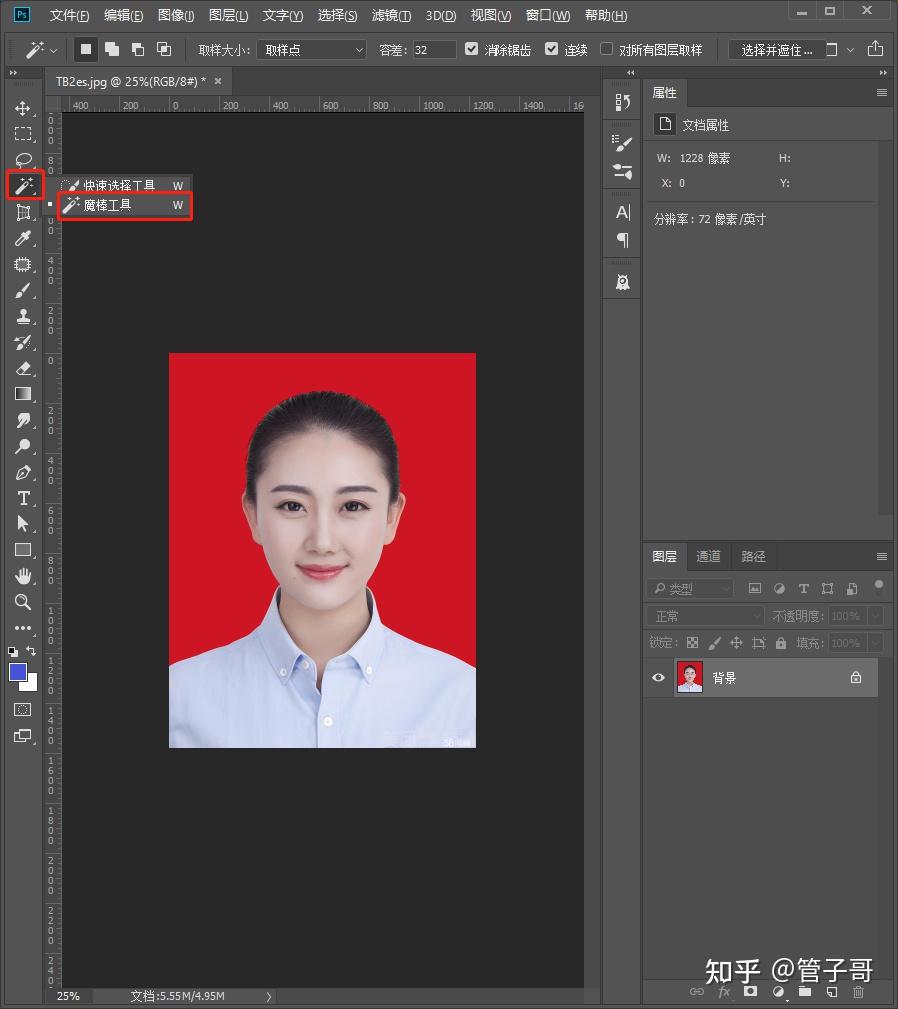
Task: Open the blend mode 正常 dropdown
Action: click(706, 616)
